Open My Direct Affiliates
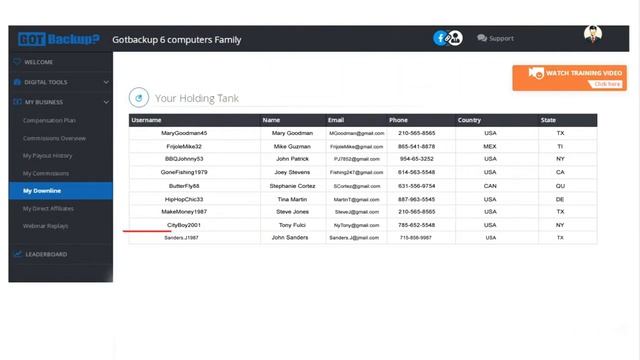This screenshot has width=640, height=360. pos(48,209)
